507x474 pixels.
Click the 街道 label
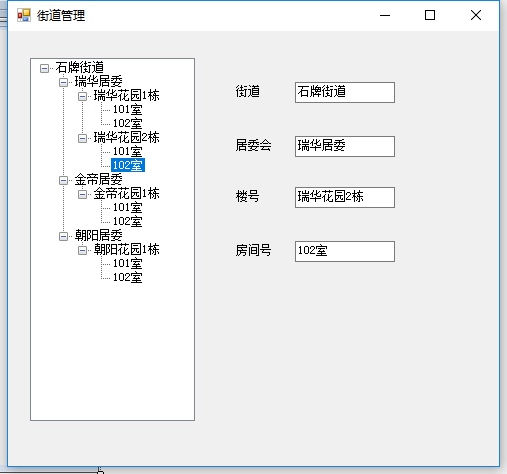click(x=247, y=92)
